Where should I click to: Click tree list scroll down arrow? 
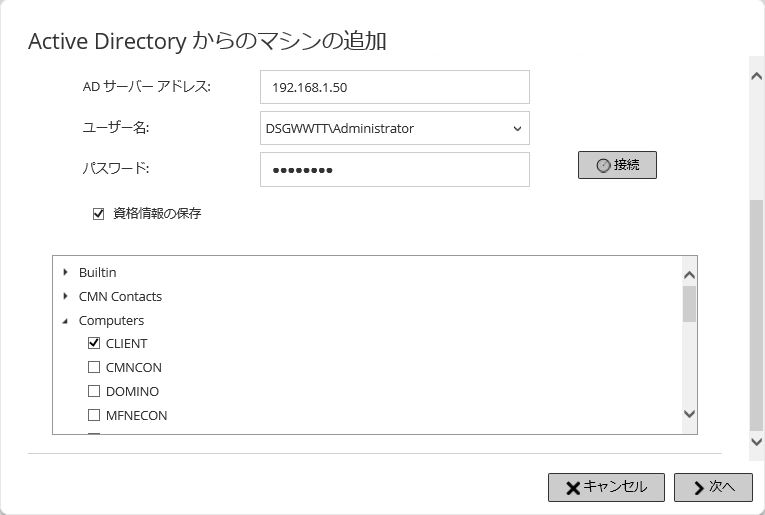tap(689, 414)
